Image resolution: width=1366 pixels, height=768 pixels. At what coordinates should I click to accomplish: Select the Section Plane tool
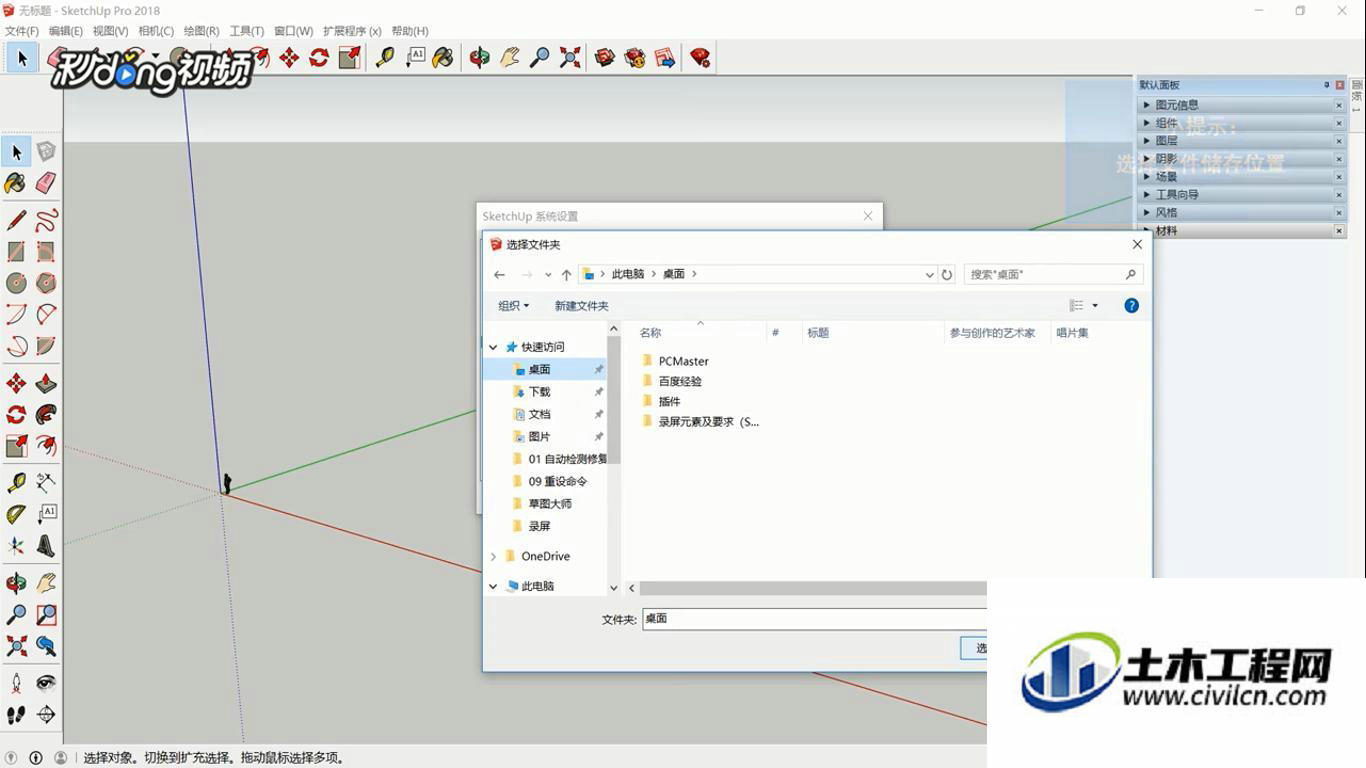46,715
